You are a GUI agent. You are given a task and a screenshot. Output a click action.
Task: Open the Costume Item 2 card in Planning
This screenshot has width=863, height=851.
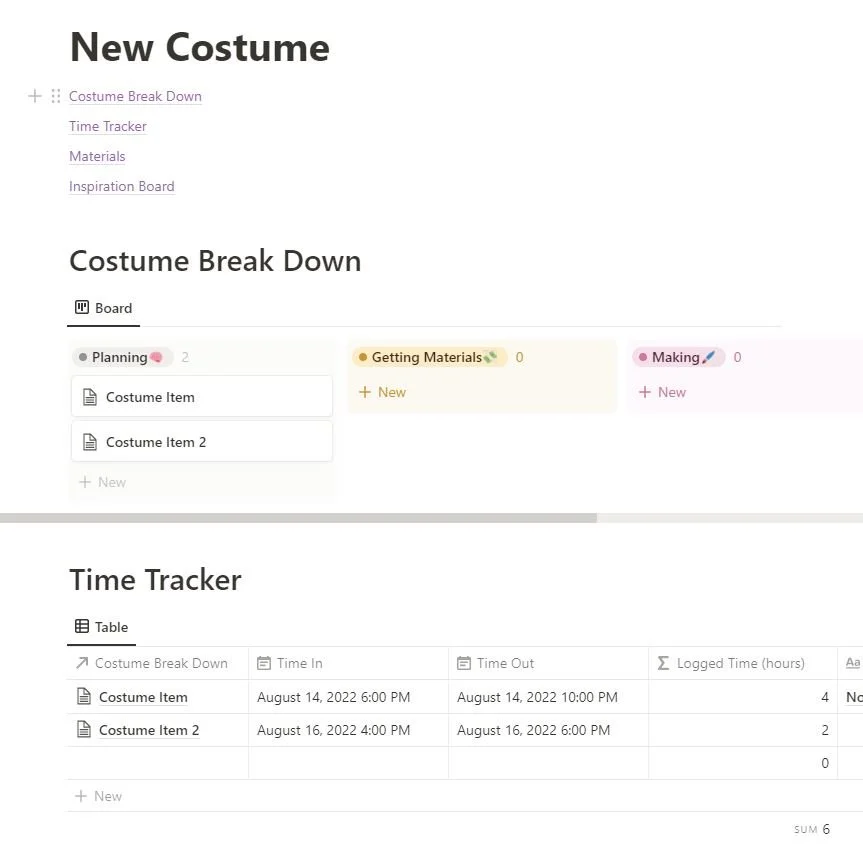coord(202,442)
